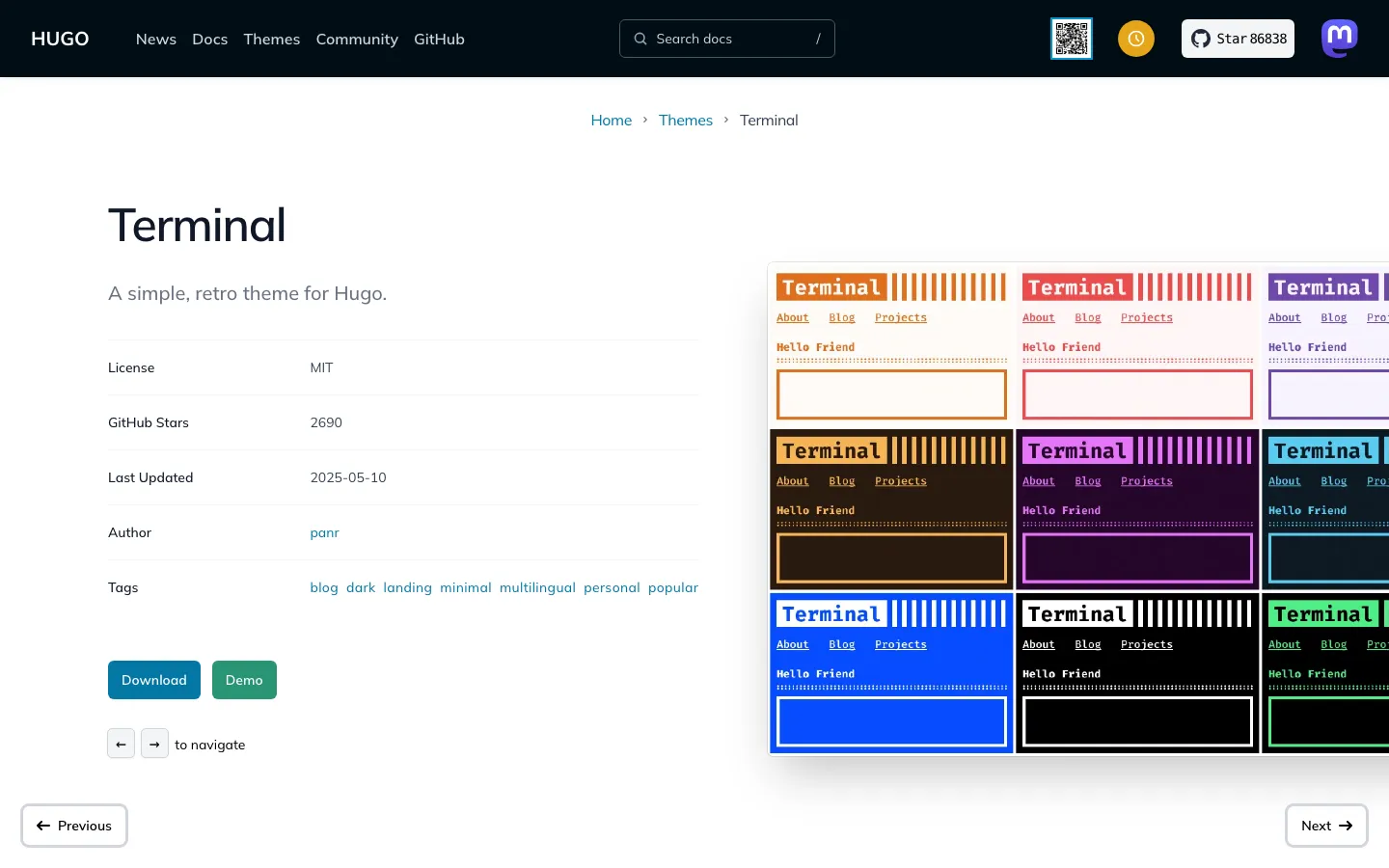Viewport: 1389px width, 868px height.
Task: Click the Last Updated date 2025-05-10
Action: pos(348,477)
